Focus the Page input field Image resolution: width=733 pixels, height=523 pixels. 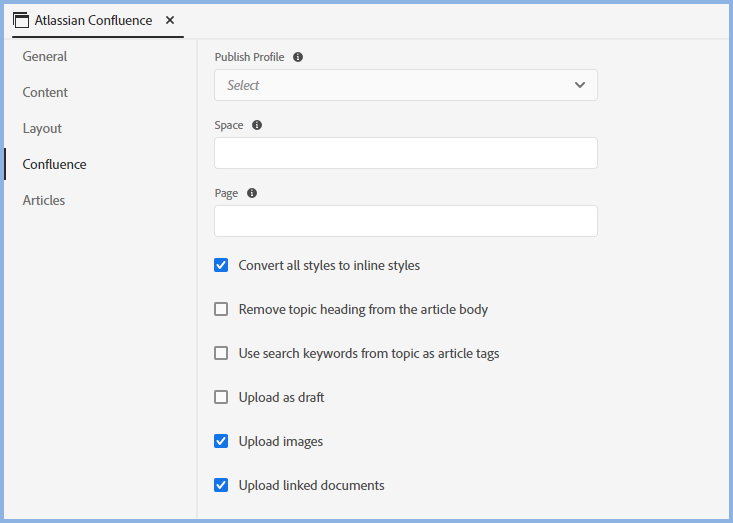[405, 221]
